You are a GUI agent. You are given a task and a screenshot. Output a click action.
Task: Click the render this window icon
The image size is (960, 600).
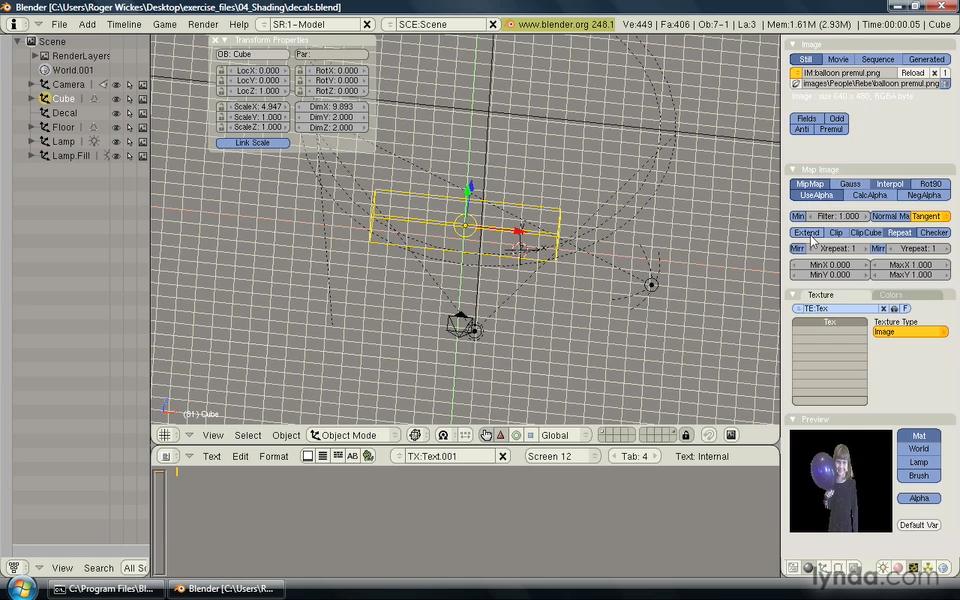click(x=731, y=435)
